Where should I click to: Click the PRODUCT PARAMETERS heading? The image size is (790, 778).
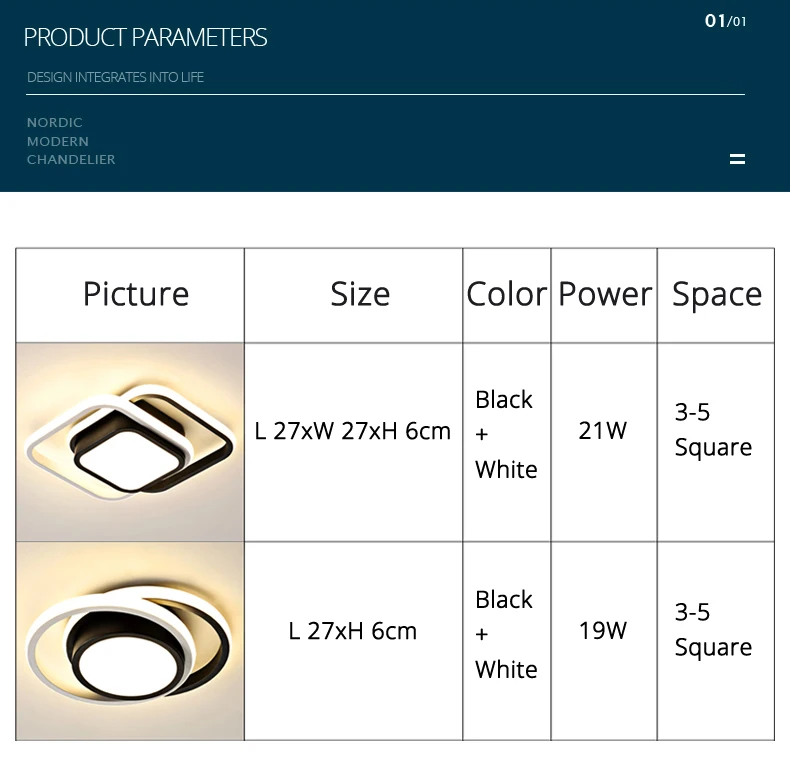point(145,37)
